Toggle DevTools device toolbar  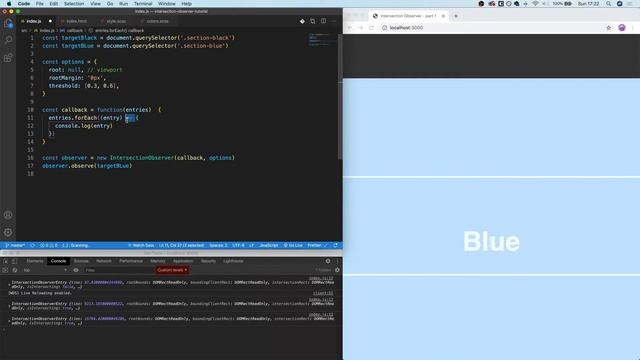(x=14, y=261)
